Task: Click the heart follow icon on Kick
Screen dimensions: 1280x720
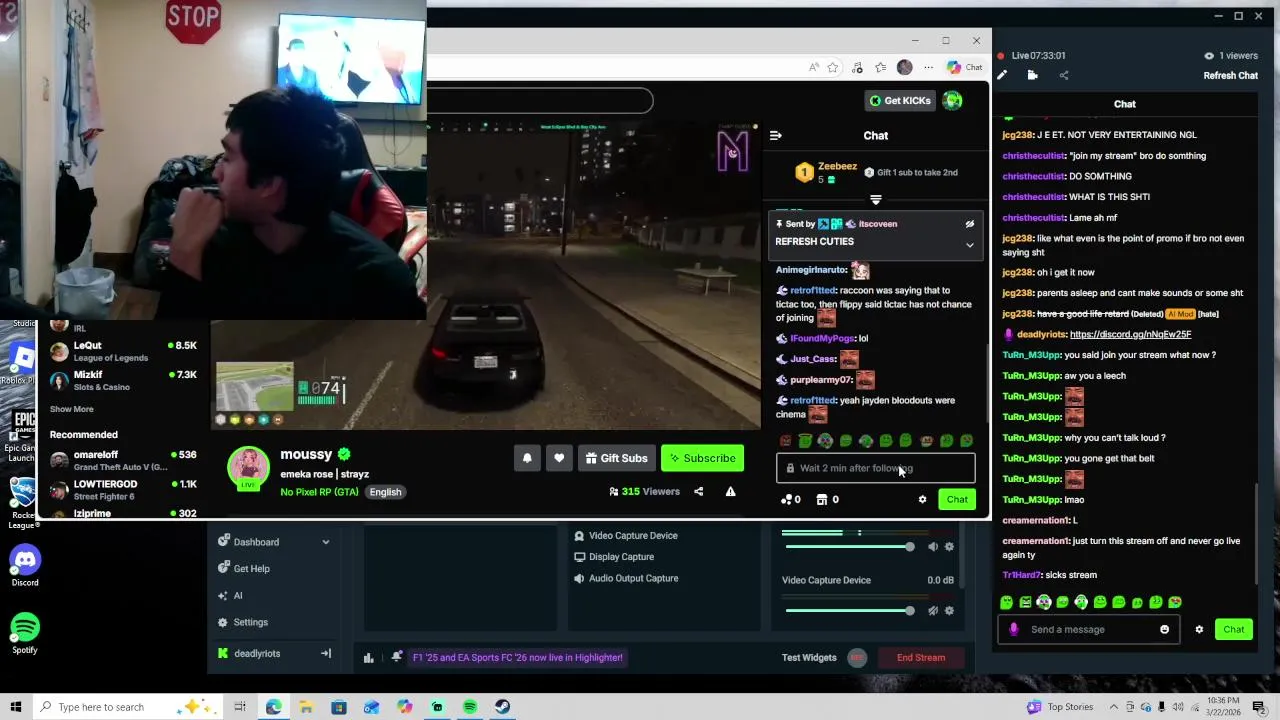Action: (x=559, y=458)
